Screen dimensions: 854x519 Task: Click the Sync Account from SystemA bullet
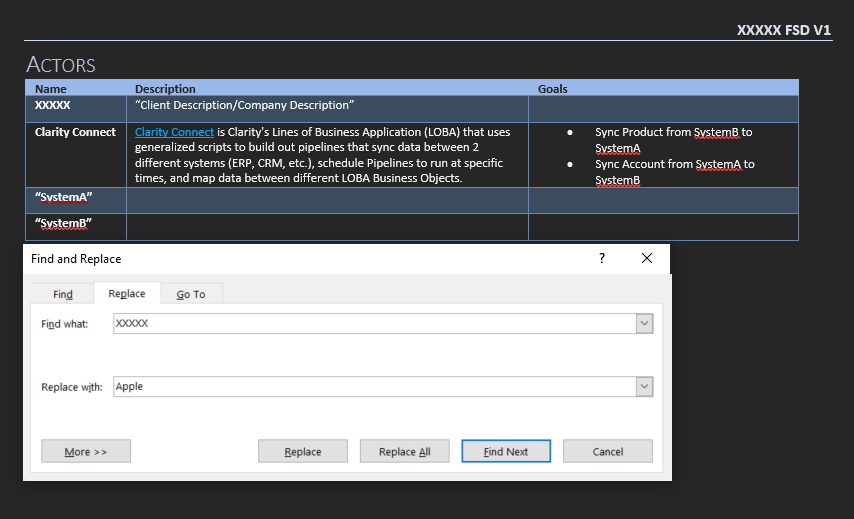tap(675, 172)
